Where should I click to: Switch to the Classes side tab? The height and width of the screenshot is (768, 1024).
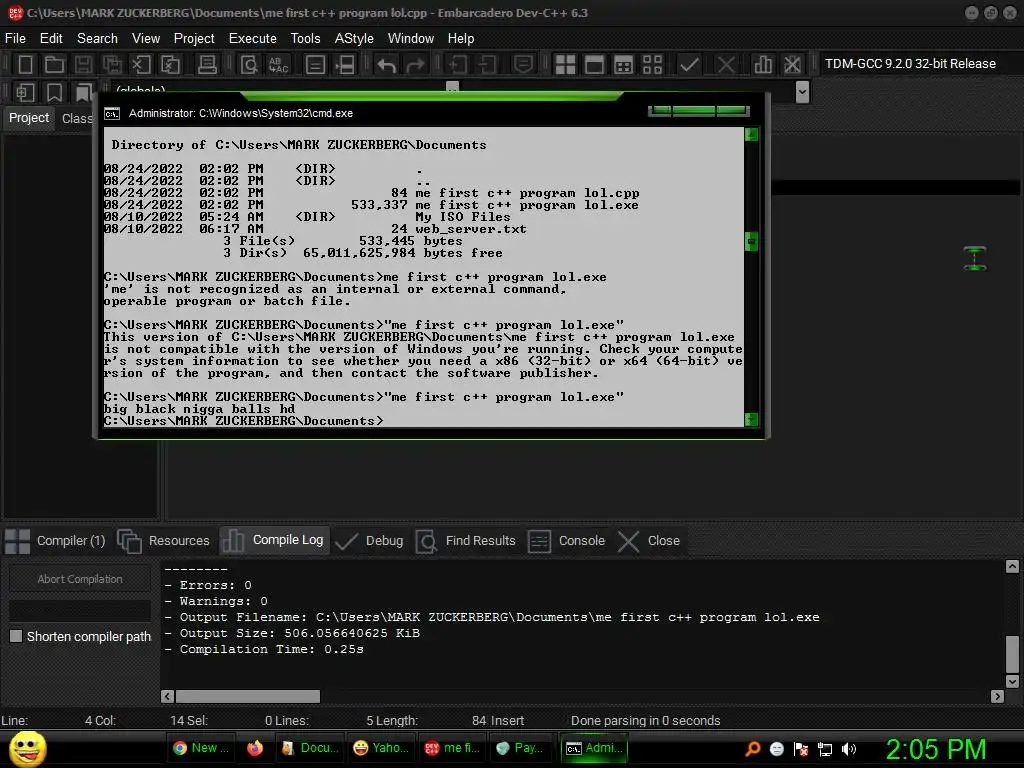click(x=76, y=118)
